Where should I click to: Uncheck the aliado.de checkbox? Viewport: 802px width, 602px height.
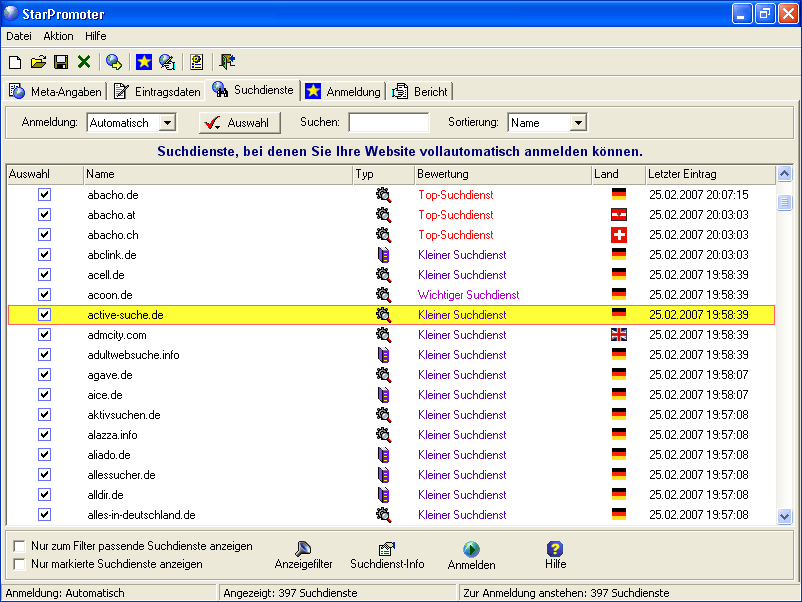pos(44,455)
